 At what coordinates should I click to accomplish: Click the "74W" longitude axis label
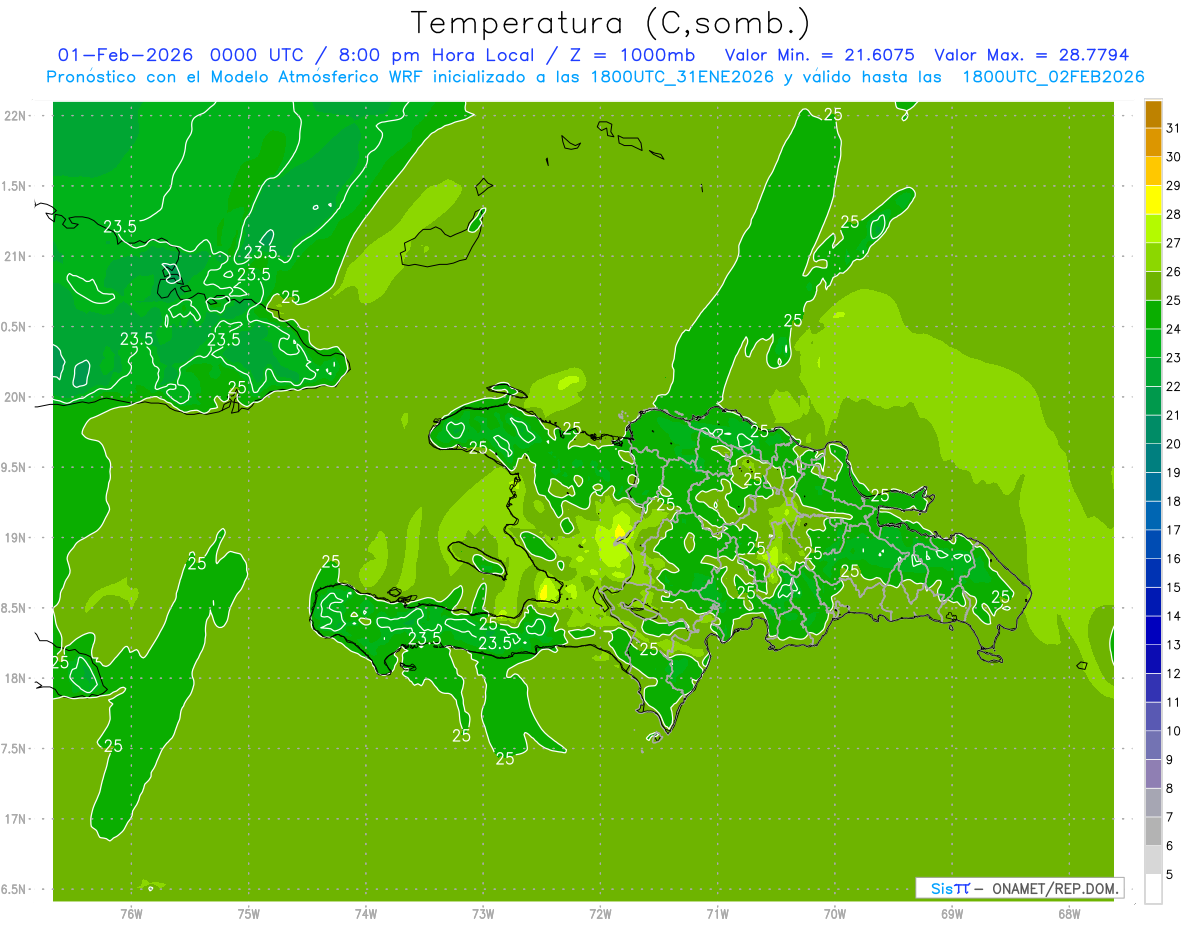pyautogui.click(x=365, y=914)
